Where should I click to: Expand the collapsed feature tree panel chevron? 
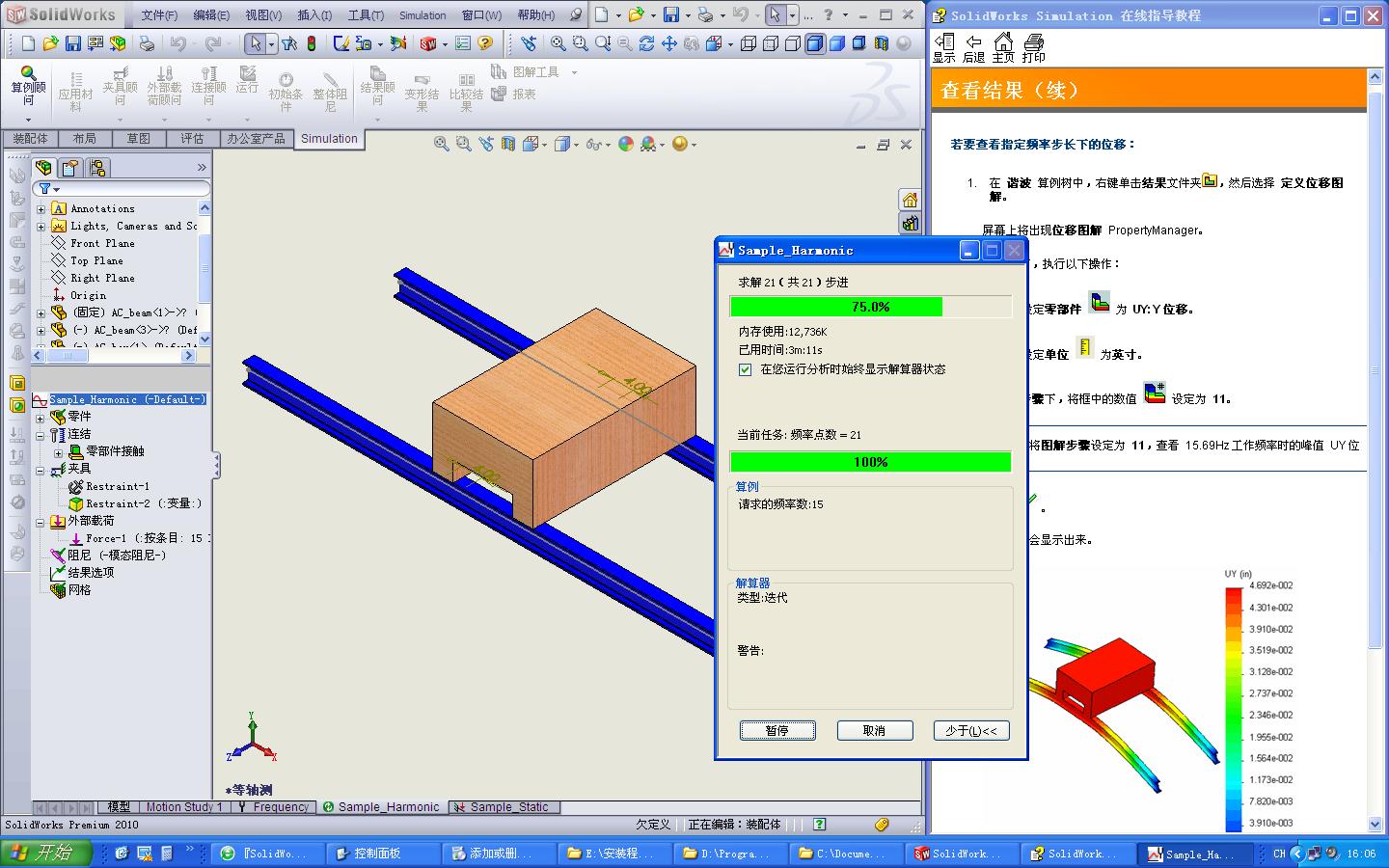(x=202, y=168)
